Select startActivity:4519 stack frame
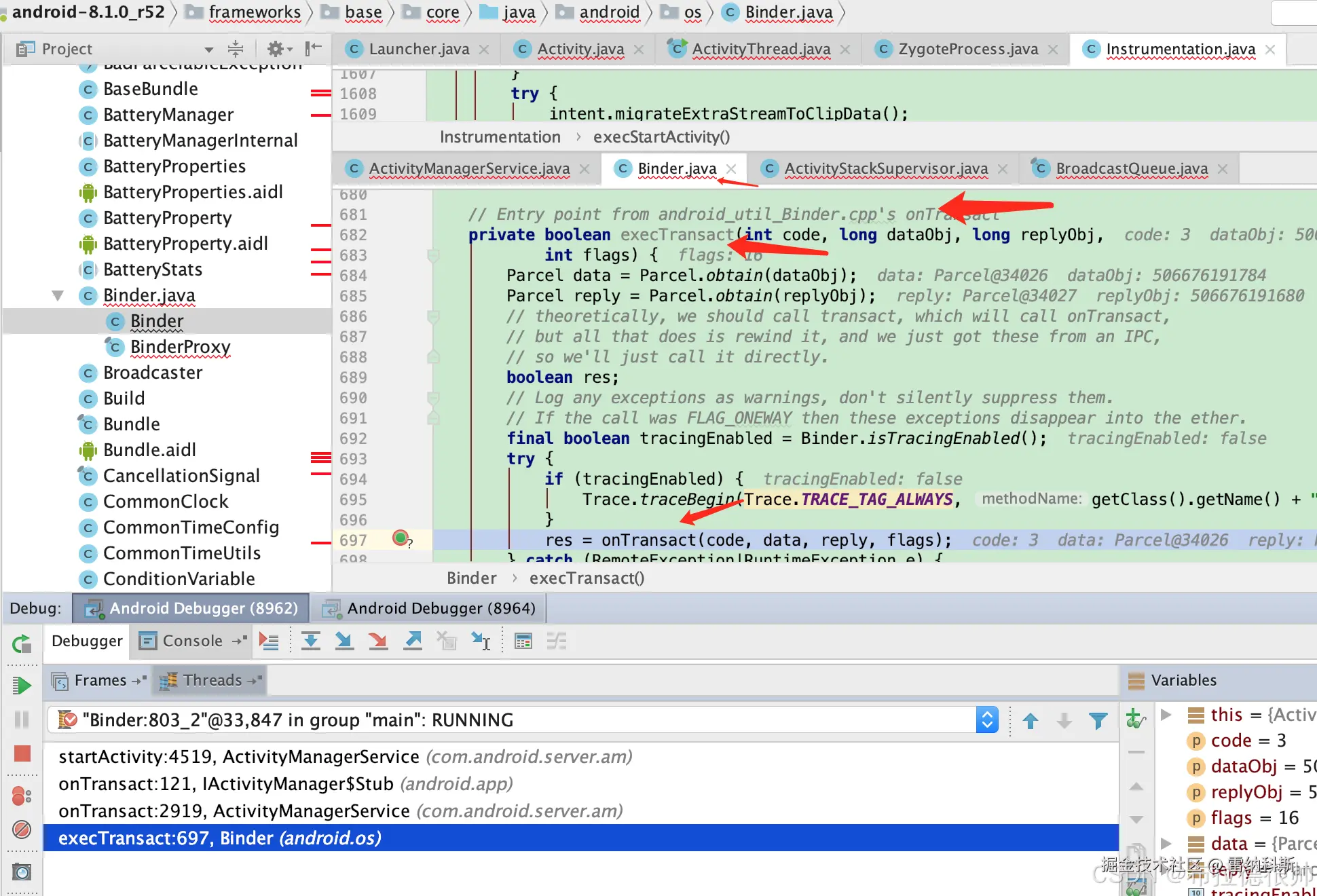1317x896 pixels. (x=239, y=757)
